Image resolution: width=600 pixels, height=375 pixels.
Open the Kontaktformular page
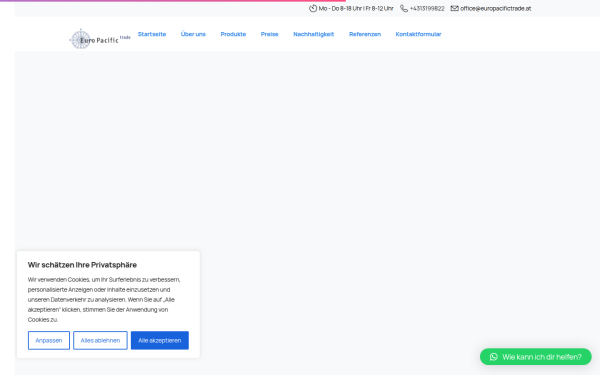[x=418, y=34]
